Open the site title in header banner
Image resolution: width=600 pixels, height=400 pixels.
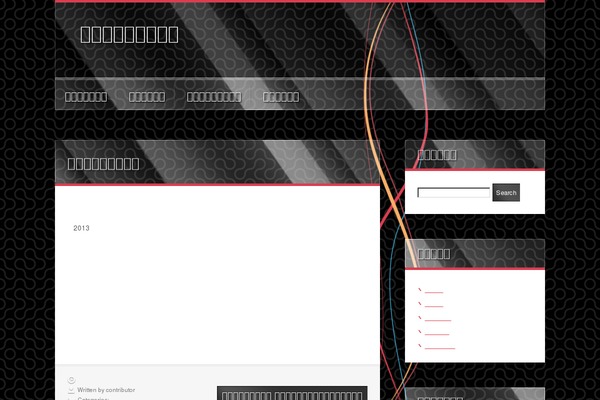(129, 34)
